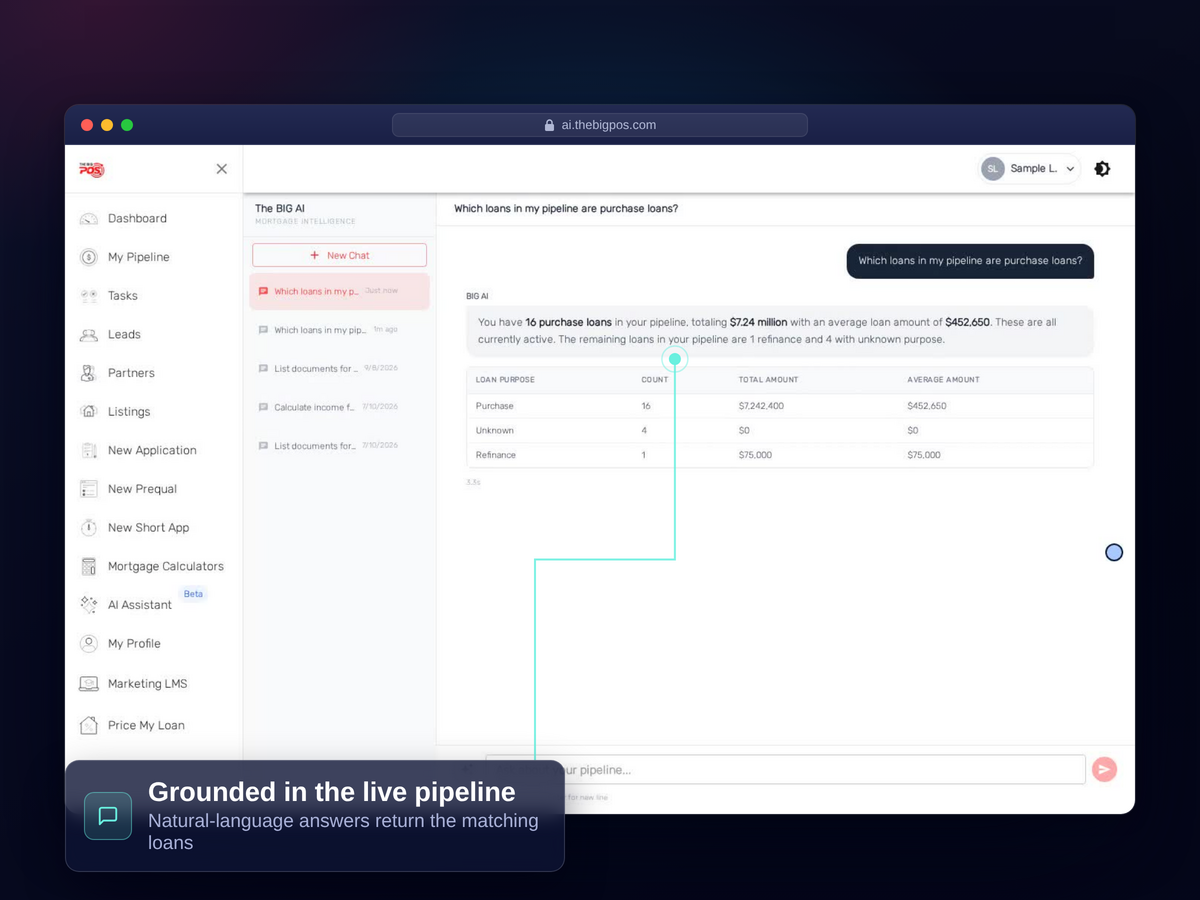
Task: Click the dark user question bubble
Action: pyautogui.click(x=970, y=261)
